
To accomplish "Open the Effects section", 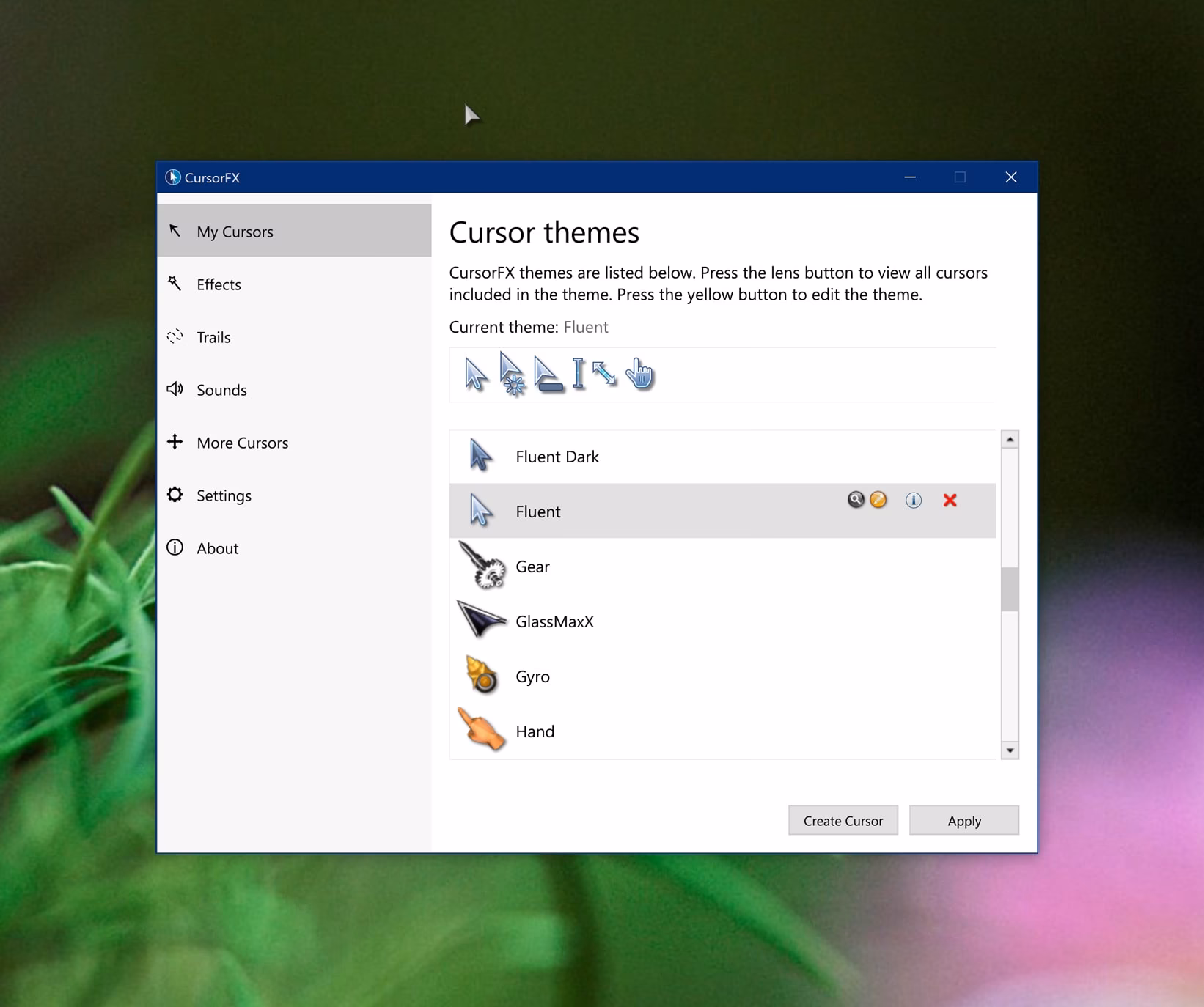I will coord(294,284).
